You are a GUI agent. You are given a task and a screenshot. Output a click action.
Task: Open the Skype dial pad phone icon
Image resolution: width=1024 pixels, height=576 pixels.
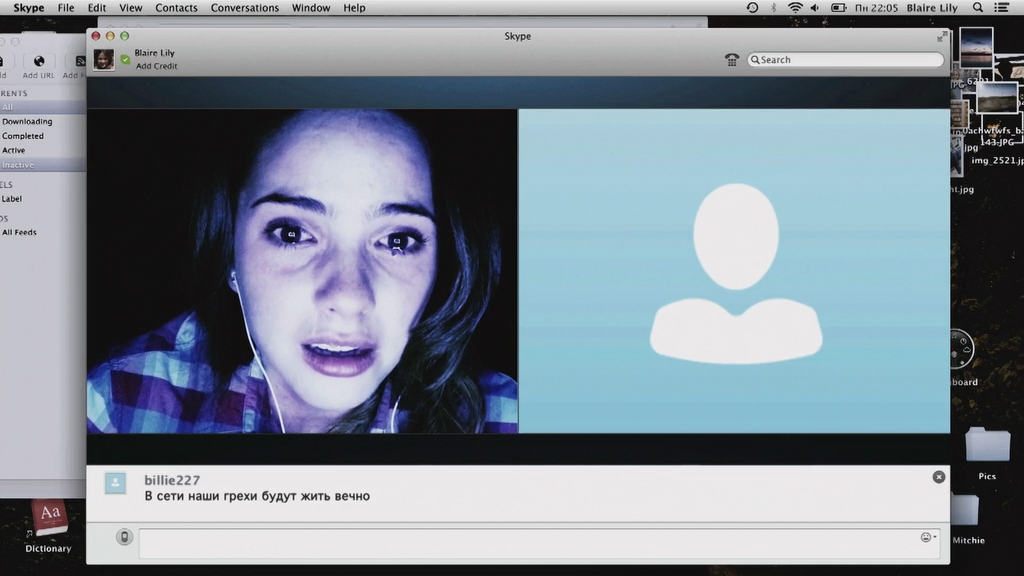pyautogui.click(x=731, y=59)
